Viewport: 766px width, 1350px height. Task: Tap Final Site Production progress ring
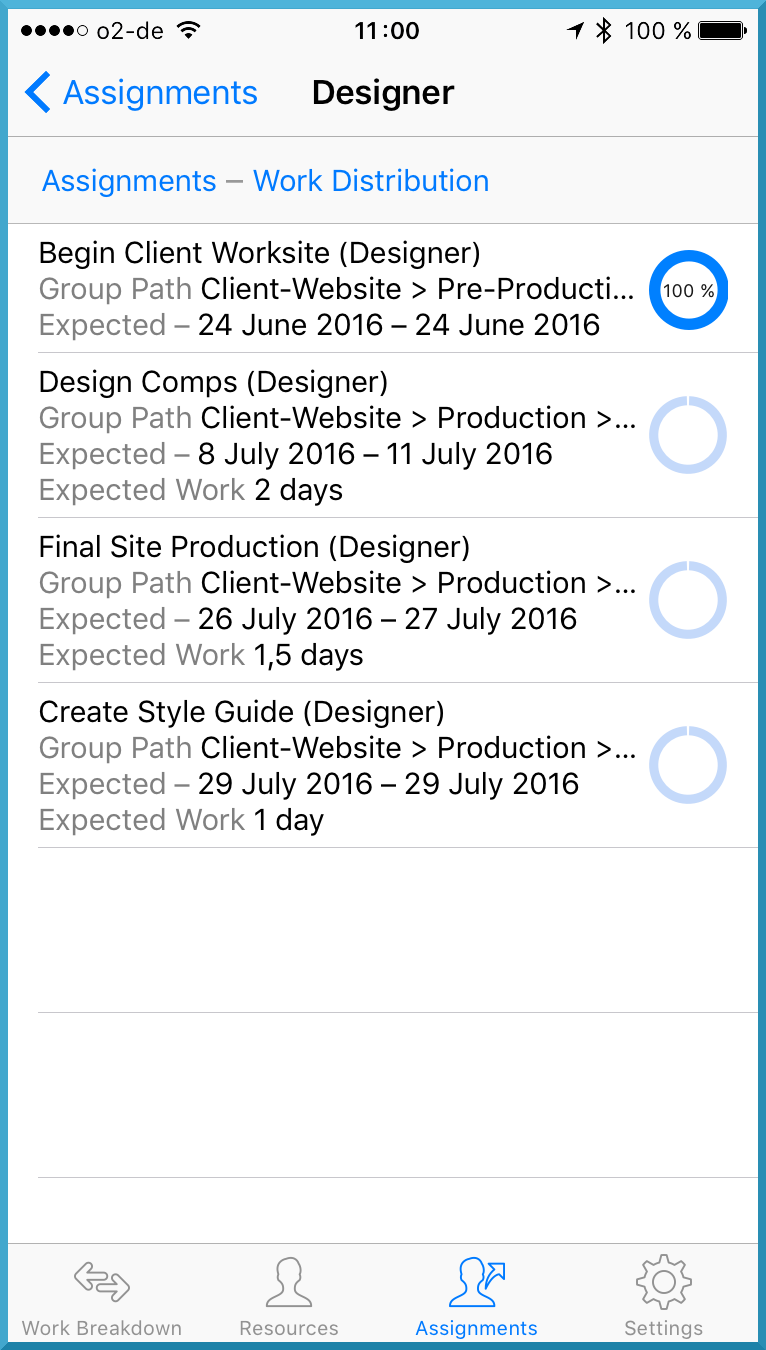click(x=688, y=600)
